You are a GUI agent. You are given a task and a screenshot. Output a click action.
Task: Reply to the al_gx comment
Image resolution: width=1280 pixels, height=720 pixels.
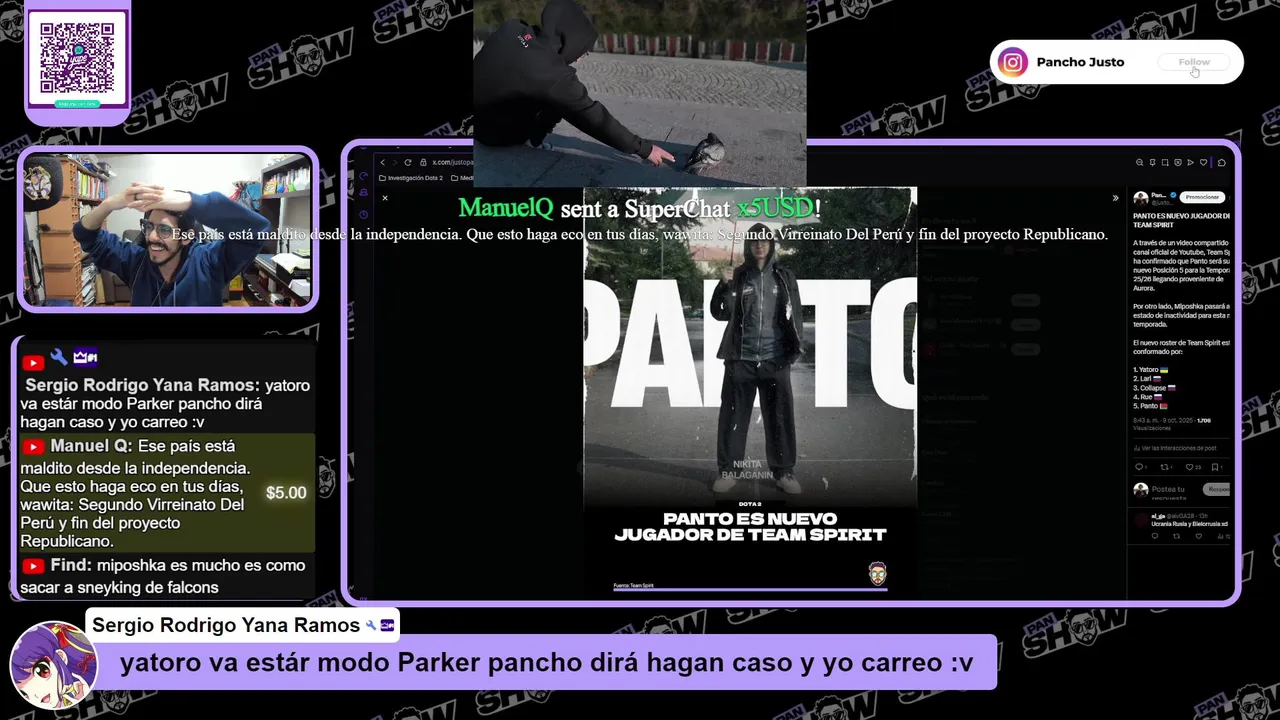[1155, 536]
